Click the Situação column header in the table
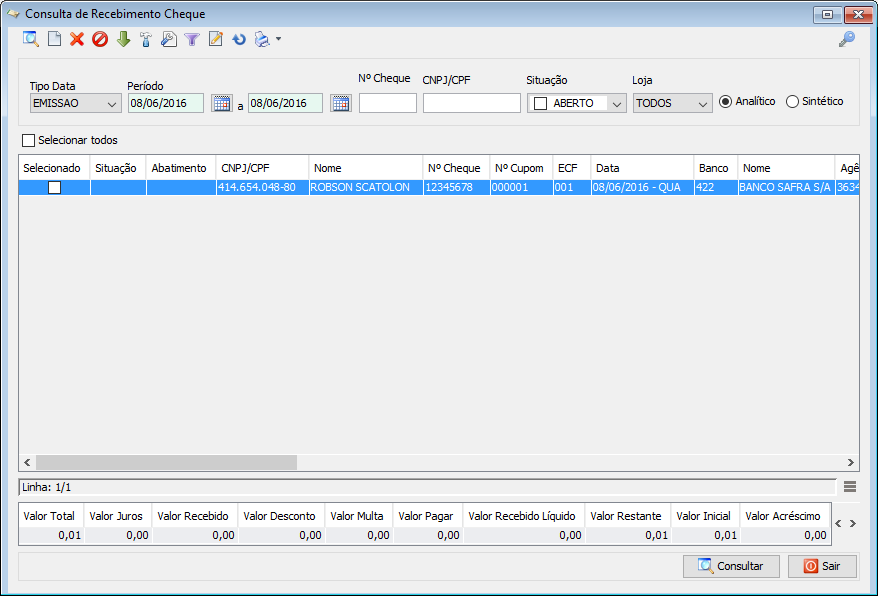The image size is (878, 596). [x=118, y=168]
